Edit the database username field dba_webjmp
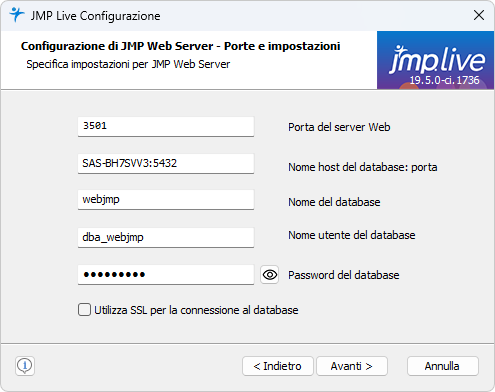 tap(166, 237)
